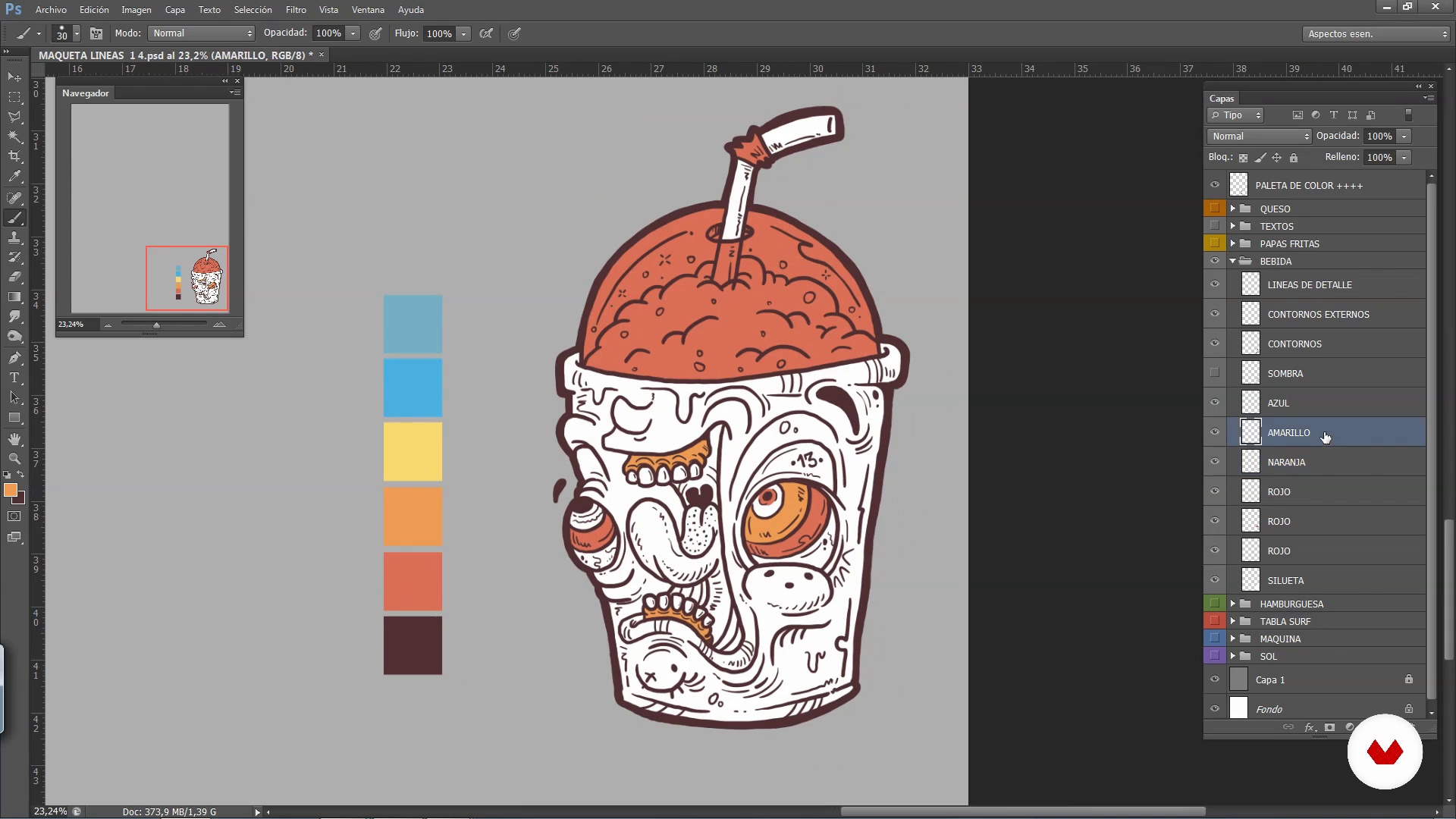The height and width of the screenshot is (819, 1456).
Task: Open the brush Modo dropdown
Action: [201, 33]
